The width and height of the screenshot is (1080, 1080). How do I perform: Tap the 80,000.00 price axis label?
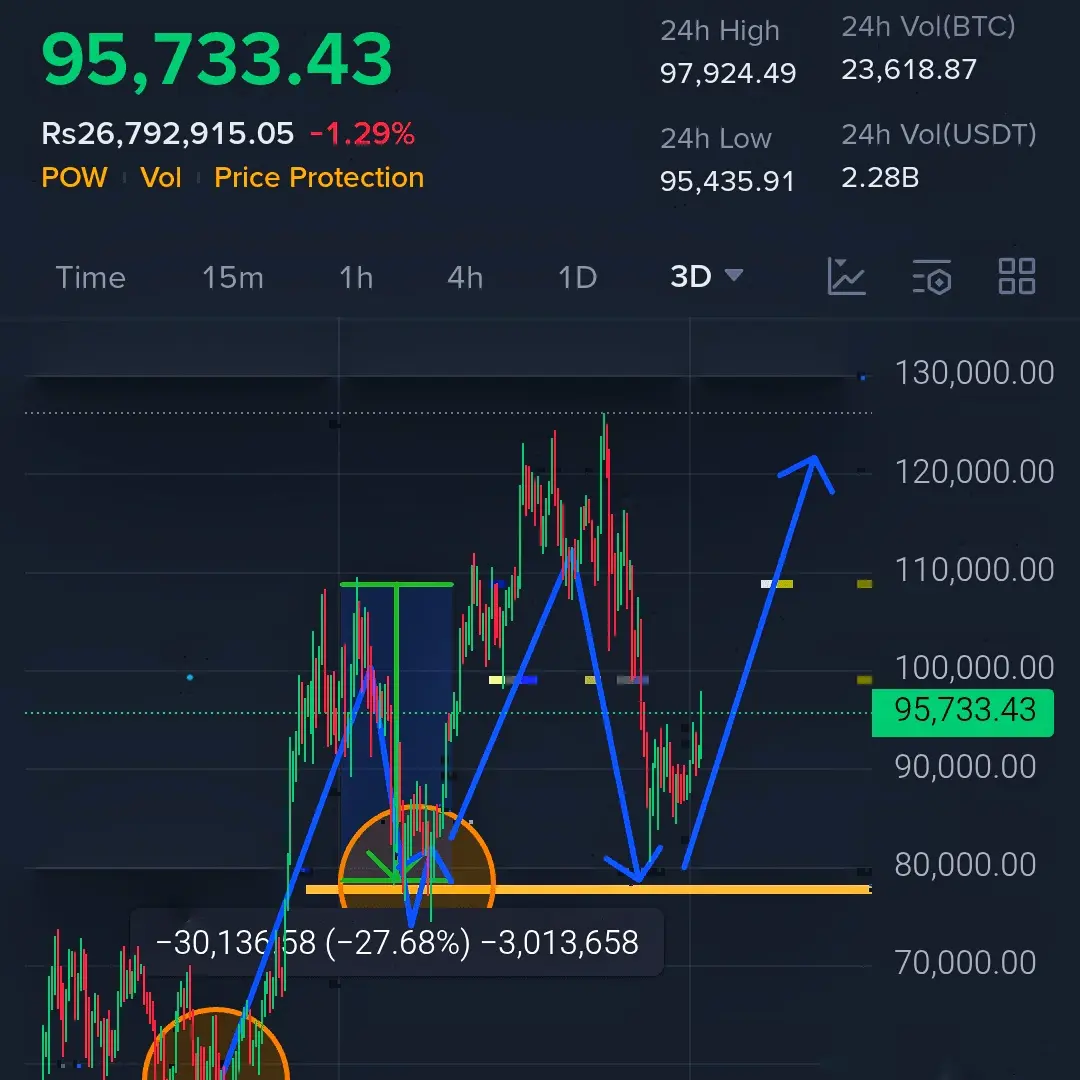(x=965, y=864)
